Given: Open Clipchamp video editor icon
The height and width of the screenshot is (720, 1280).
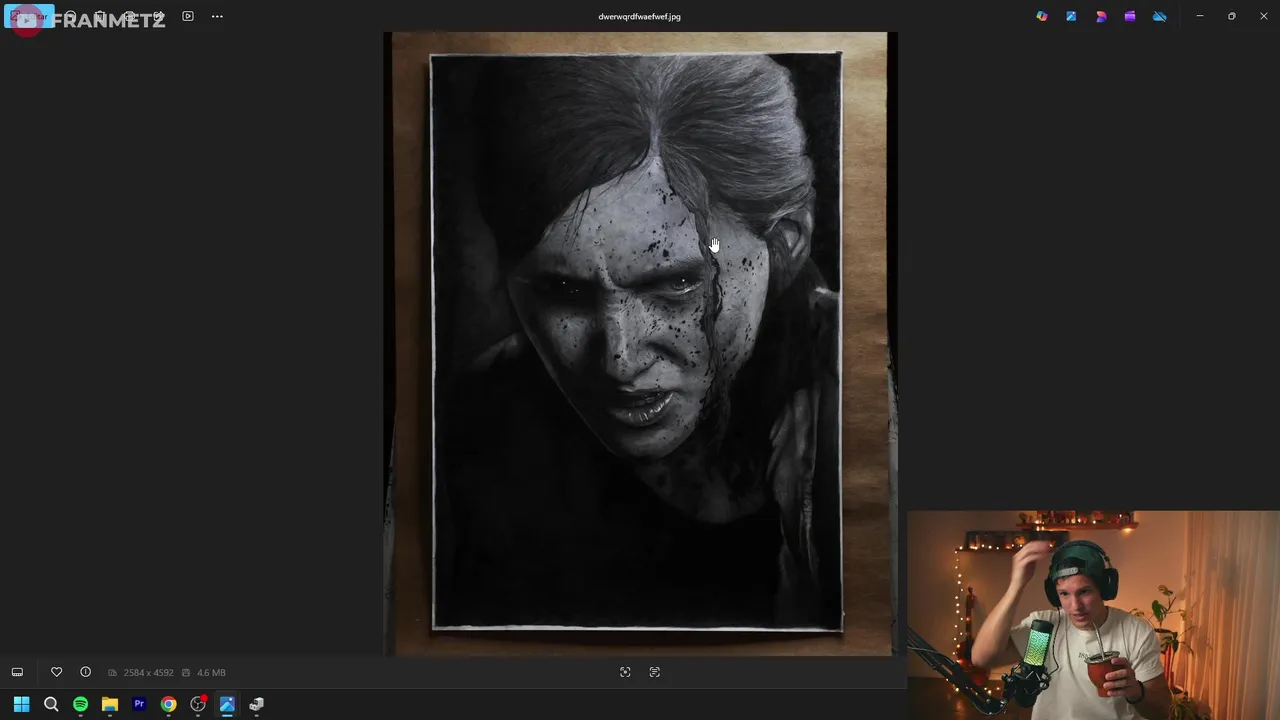Looking at the screenshot, I should pos(1130,16).
